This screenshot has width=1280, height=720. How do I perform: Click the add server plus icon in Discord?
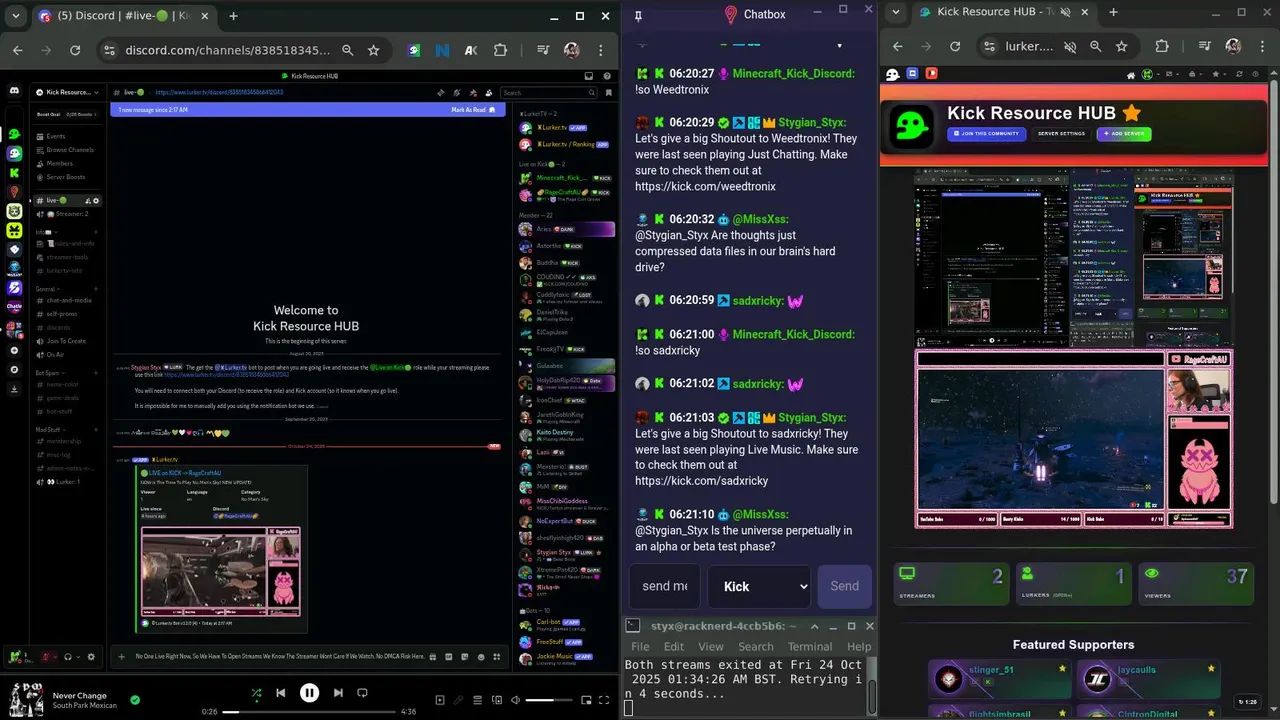(14, 350)
